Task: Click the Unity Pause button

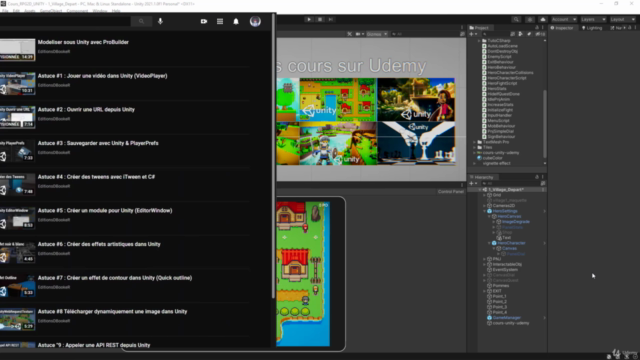Action: [x=320, y=19]
